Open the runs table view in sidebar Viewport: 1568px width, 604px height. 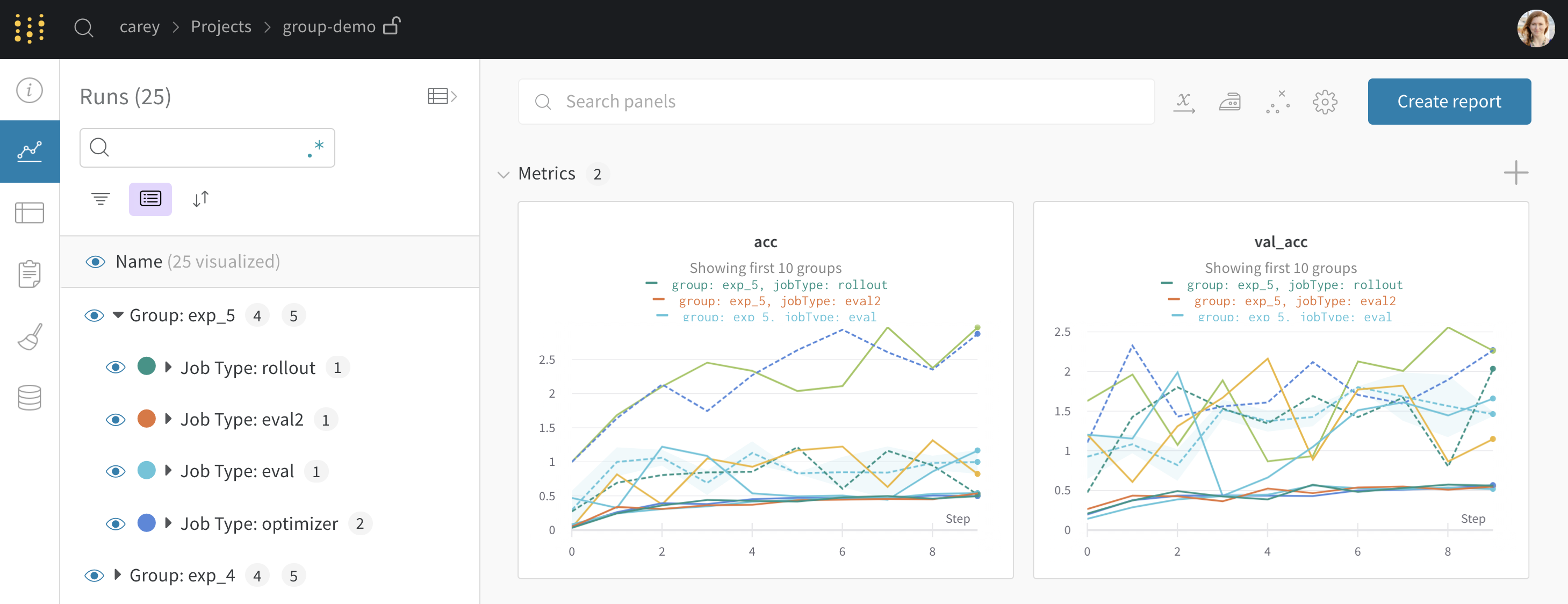click(x=29, y=213)
